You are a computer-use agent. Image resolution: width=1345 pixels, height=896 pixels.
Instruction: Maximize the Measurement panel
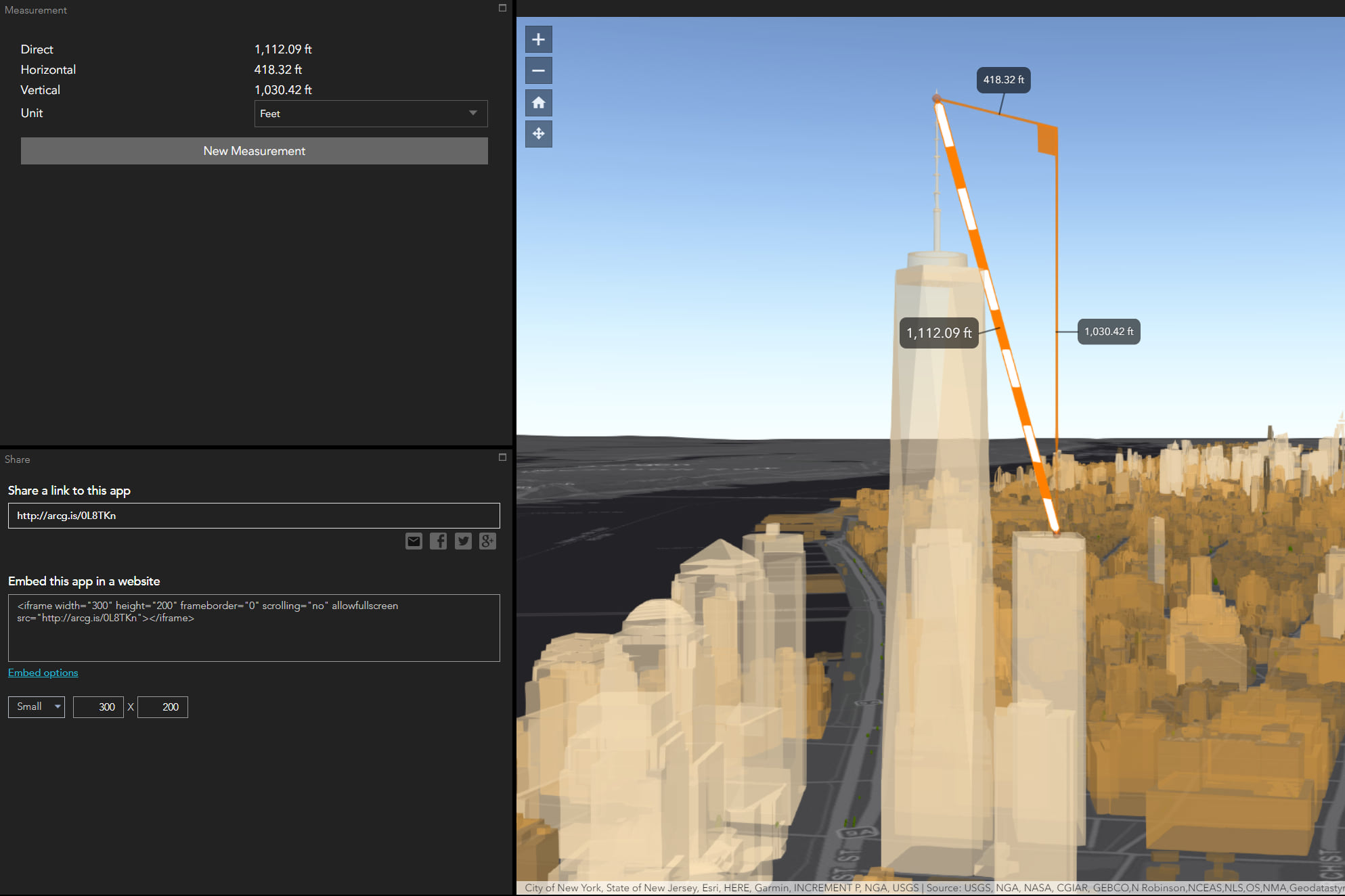502,8
